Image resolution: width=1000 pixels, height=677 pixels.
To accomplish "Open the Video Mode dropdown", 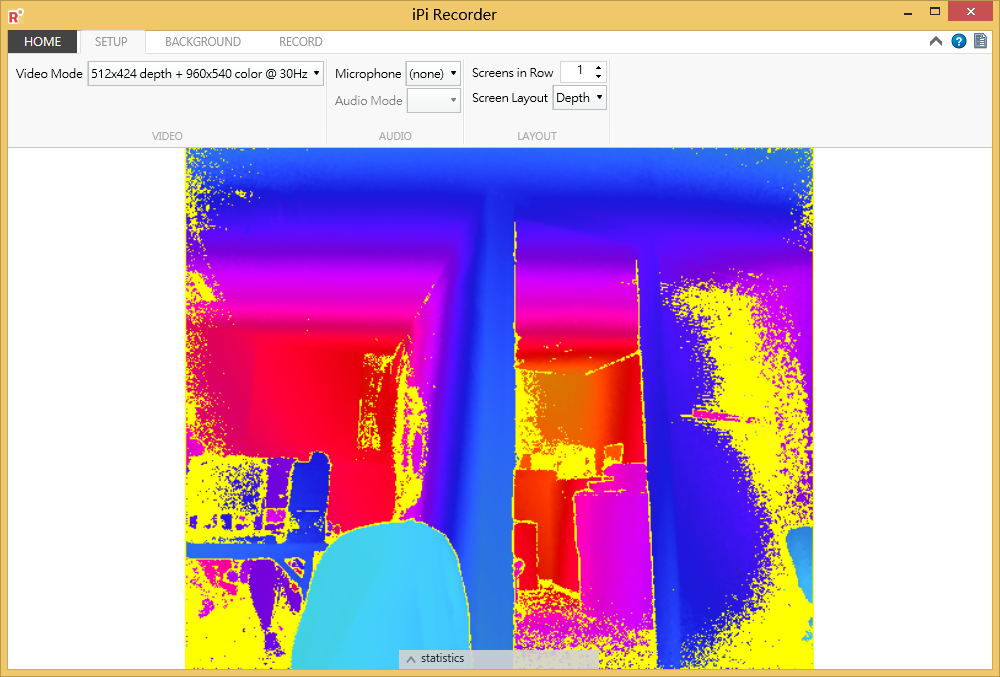I will click(205, 73).
